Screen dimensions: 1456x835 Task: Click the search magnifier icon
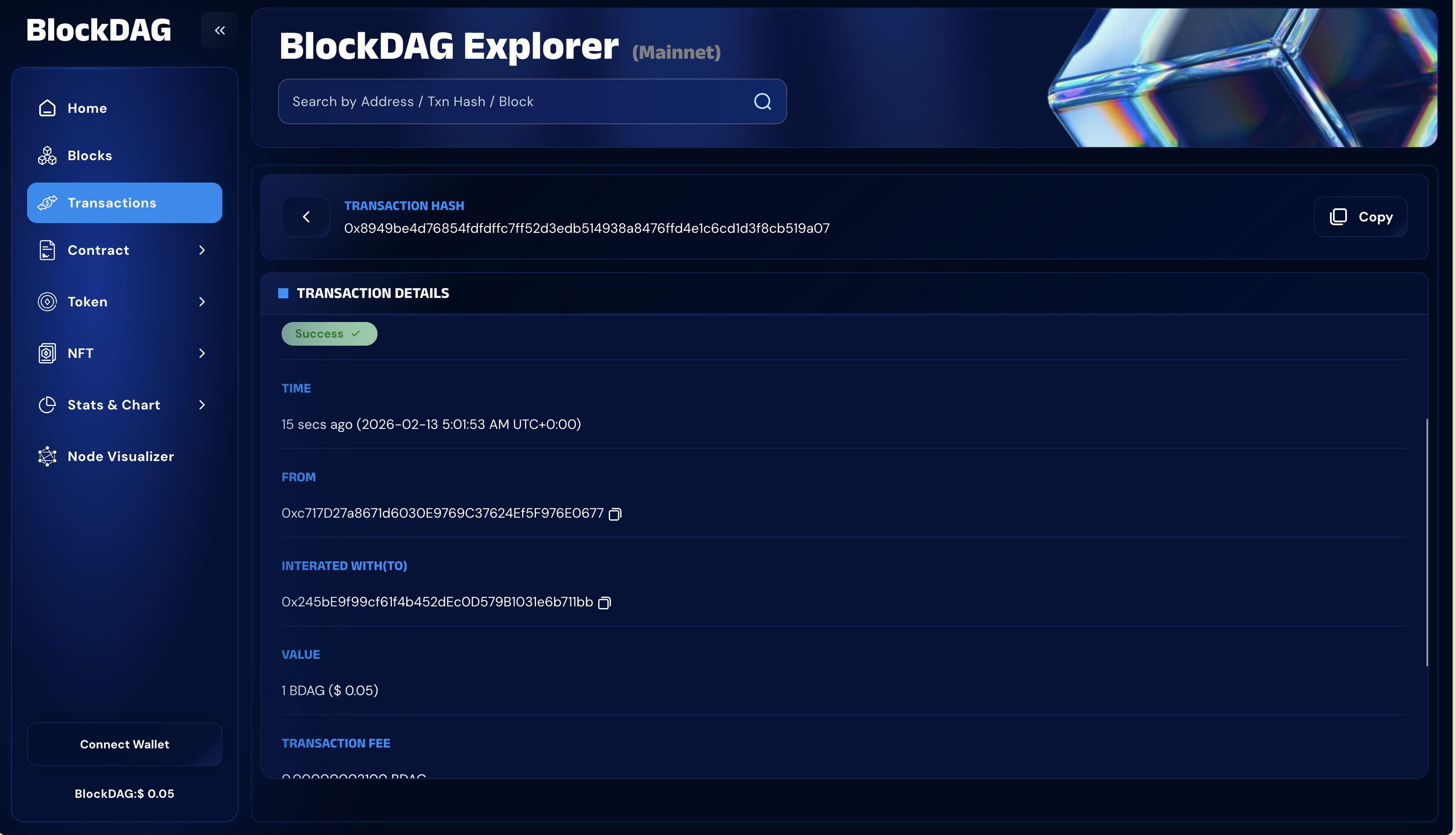(762, 101)
